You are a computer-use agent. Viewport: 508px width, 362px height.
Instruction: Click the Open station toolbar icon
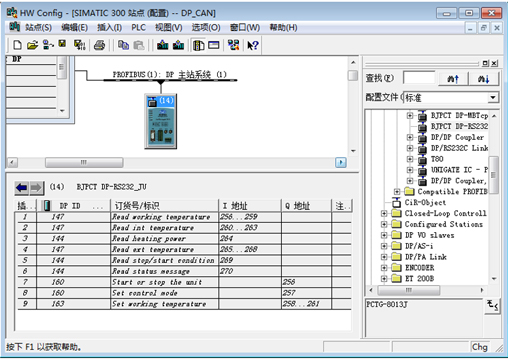(32, 45)
